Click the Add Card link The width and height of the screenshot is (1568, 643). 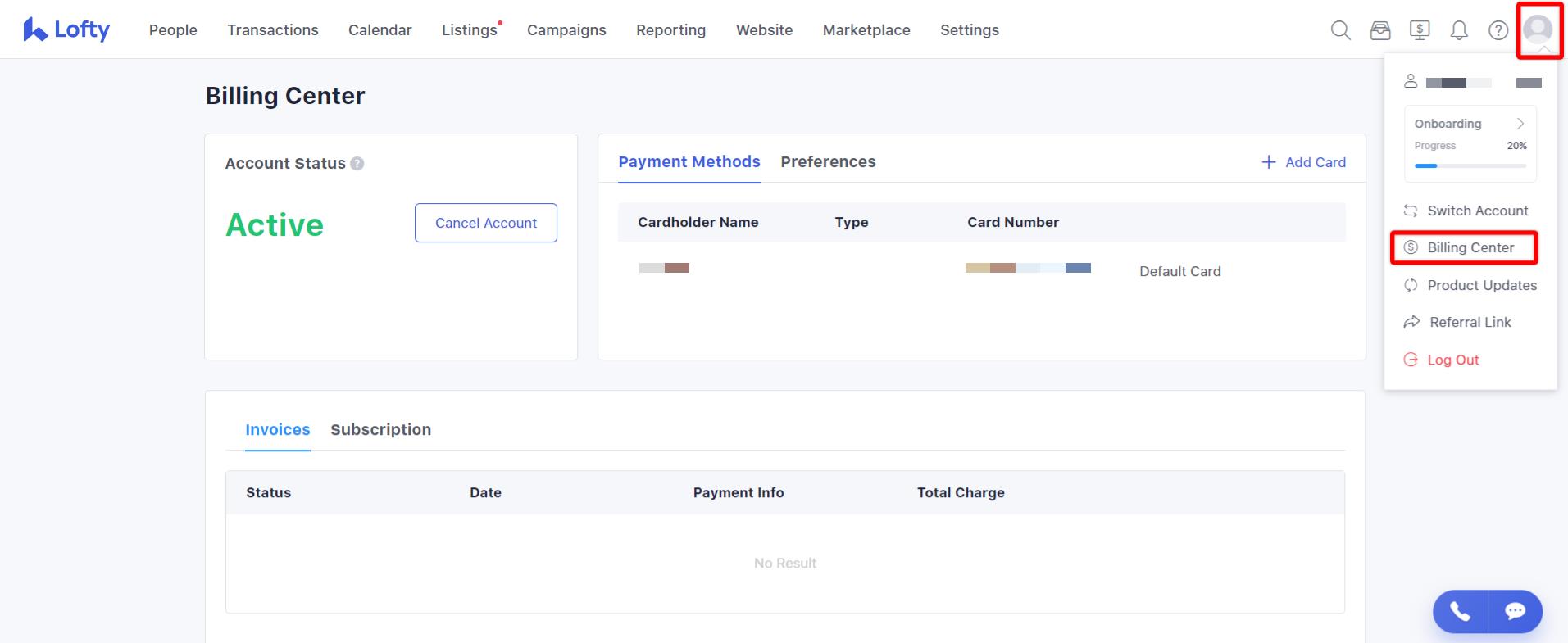pyautogui.click(x=1303, y=162)
